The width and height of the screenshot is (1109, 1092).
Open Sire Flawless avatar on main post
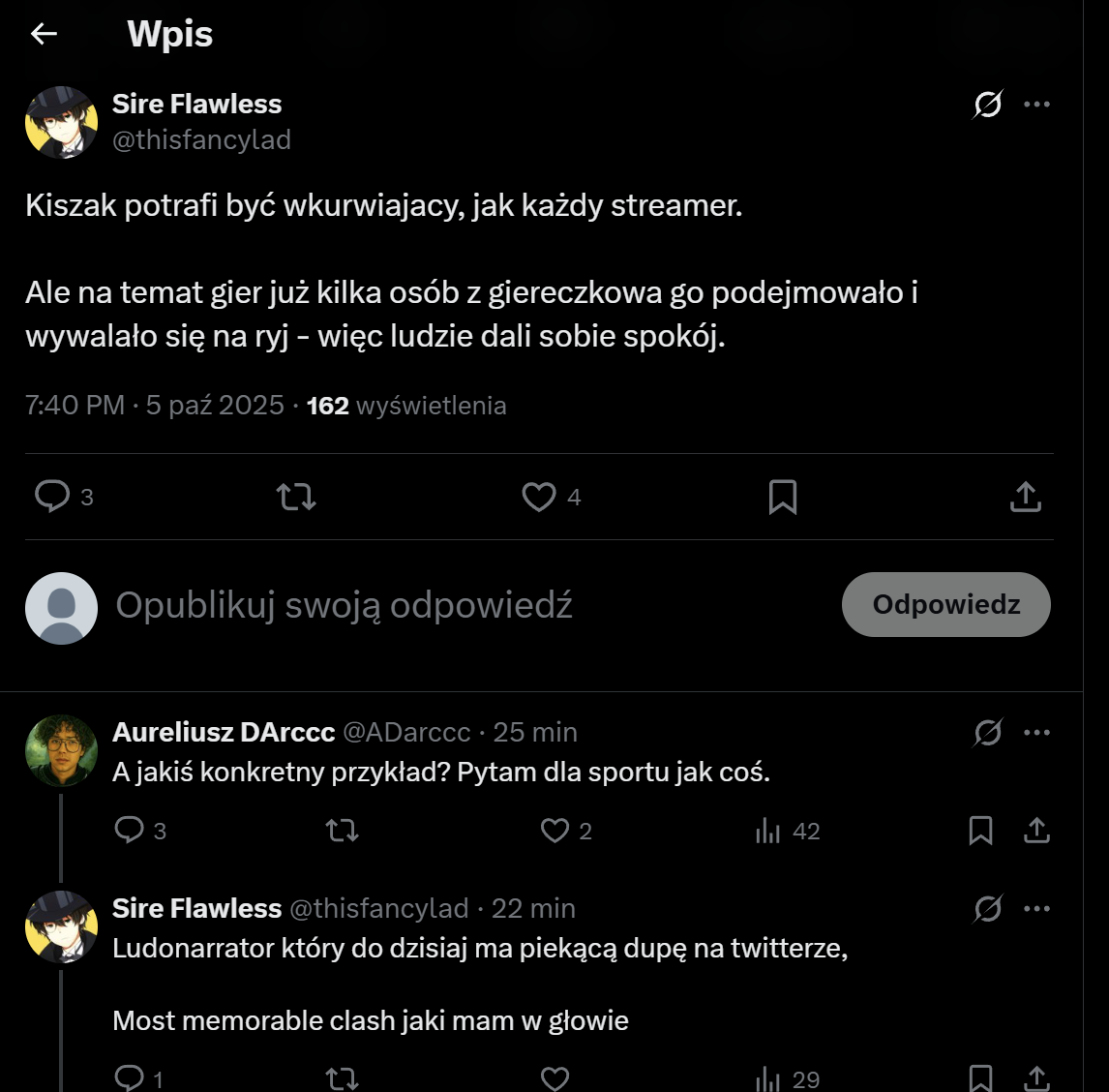point(62,122)
